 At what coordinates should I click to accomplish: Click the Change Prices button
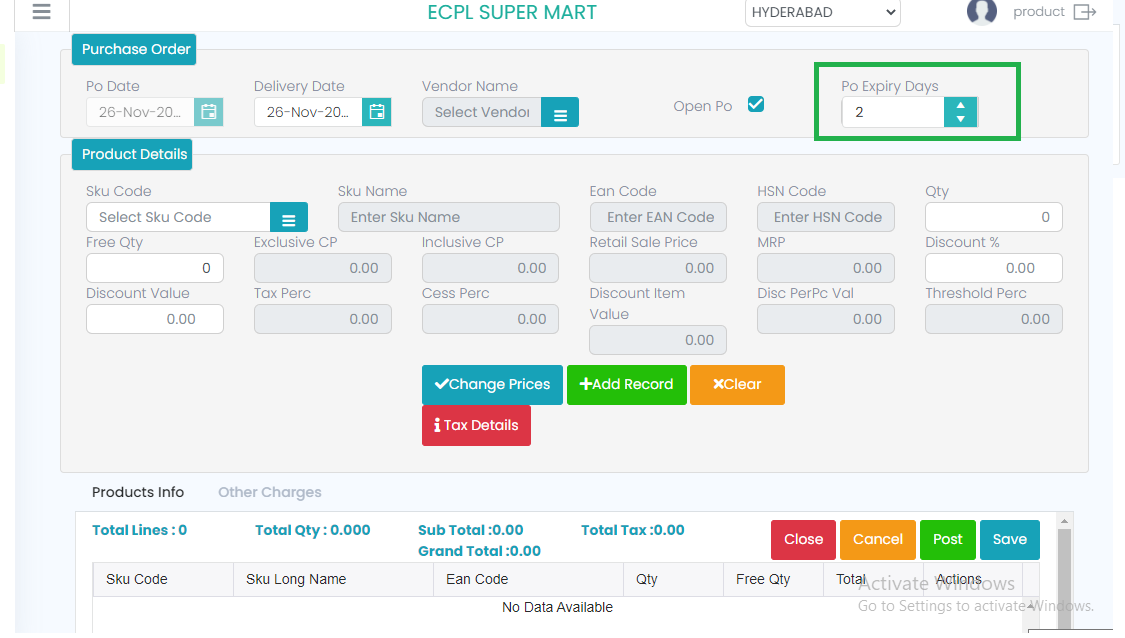tap(492, 385)
